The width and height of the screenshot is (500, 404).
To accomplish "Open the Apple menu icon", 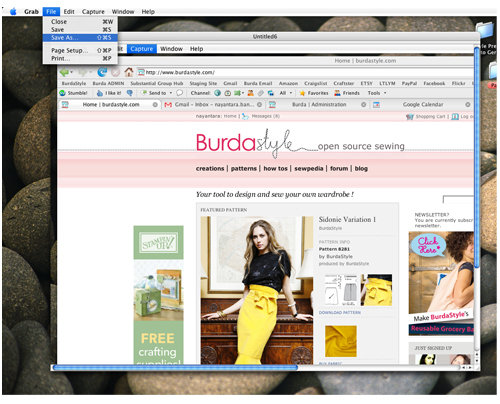I will point(13,12).
